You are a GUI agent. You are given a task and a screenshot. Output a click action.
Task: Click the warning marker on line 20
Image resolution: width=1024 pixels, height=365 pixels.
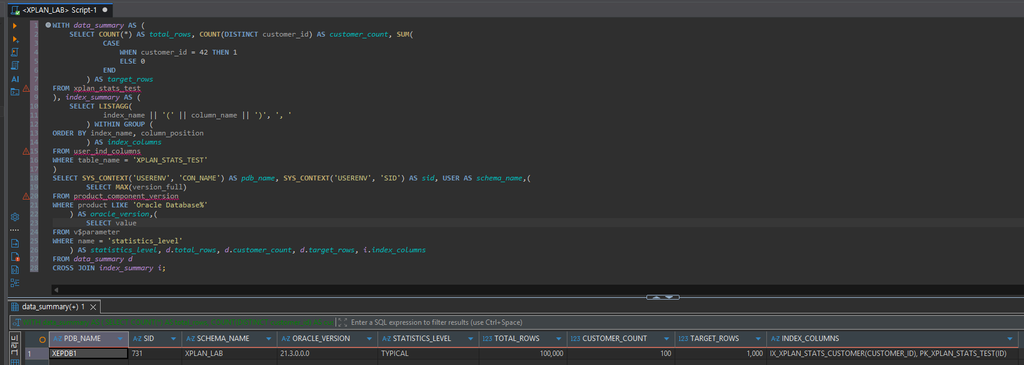[x=26, y=196]
